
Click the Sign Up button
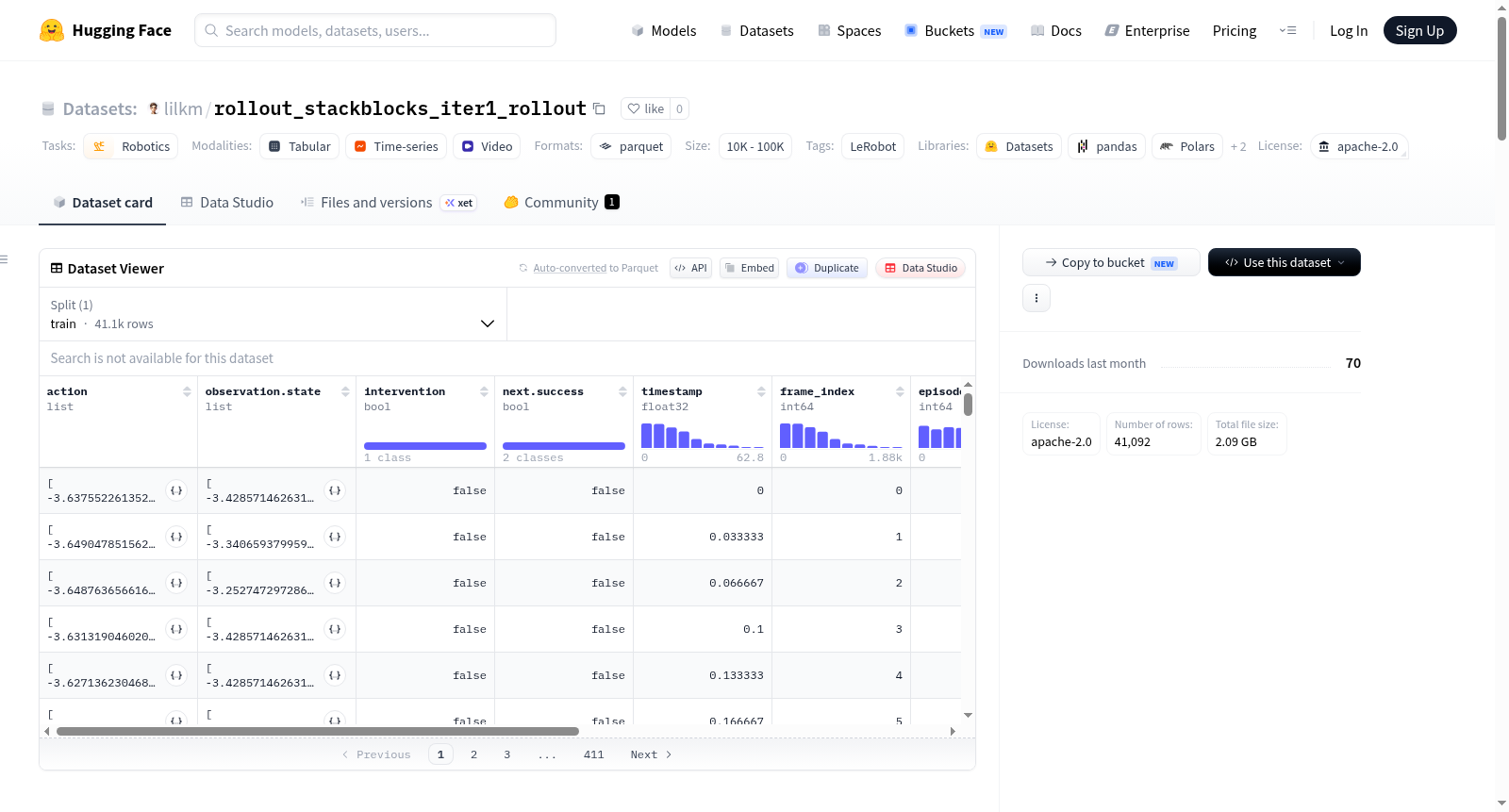(1419, 30)
